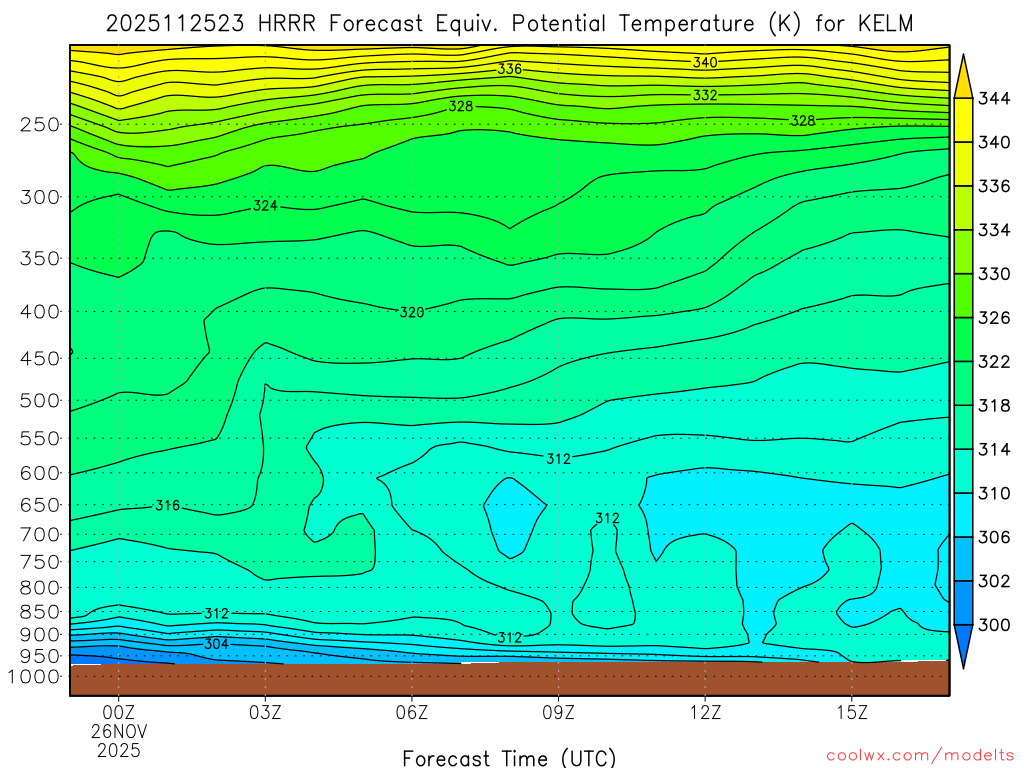The image size is (1024, 768).
Task: Click the 304 contour label near surface
Action: pos(216,644)
